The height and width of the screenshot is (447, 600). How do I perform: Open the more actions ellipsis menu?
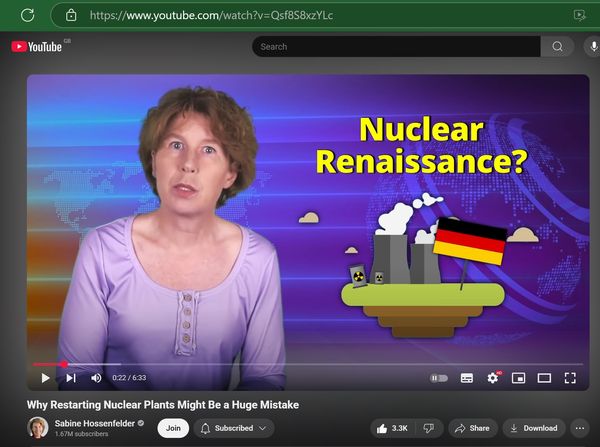[580, 428]
